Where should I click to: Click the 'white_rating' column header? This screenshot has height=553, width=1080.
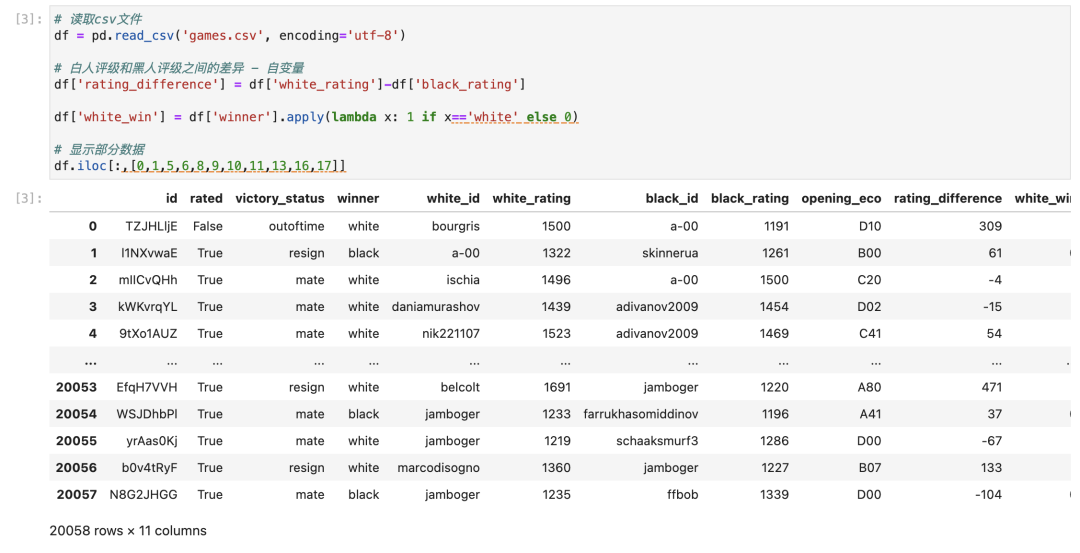tap(532, 198)
